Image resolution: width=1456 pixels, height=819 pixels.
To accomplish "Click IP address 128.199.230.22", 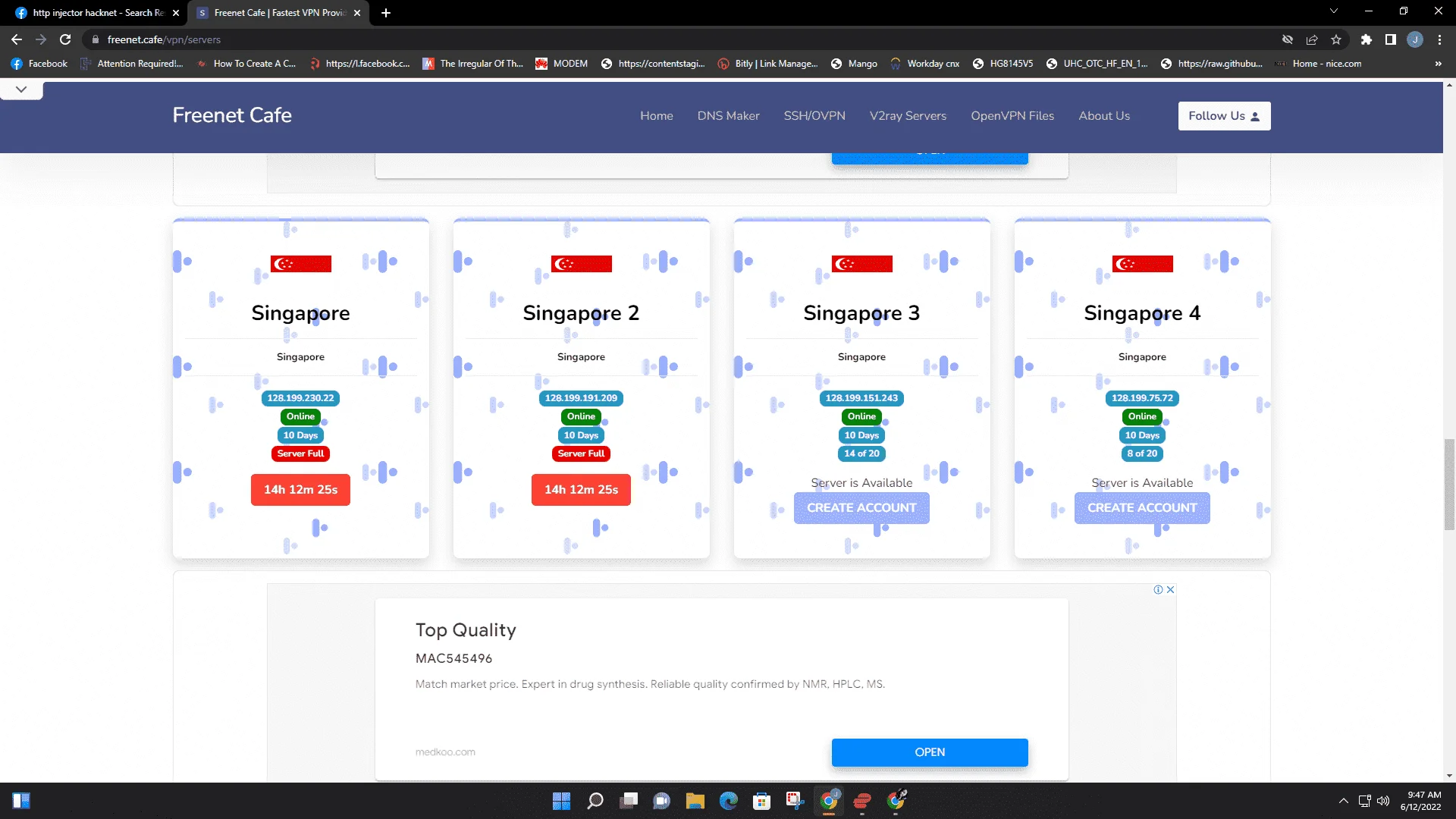I will coord(301,398).
